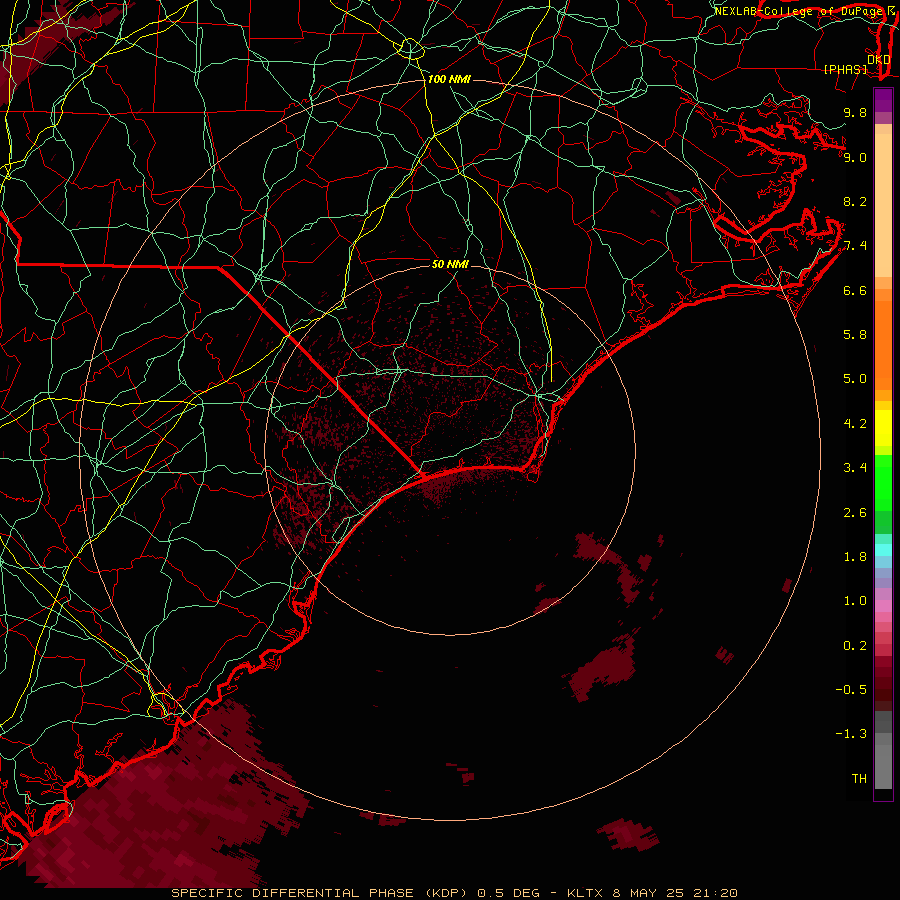Select the 3.4 scale value
This screenshot has width=900, height=900.
(855, 468)
